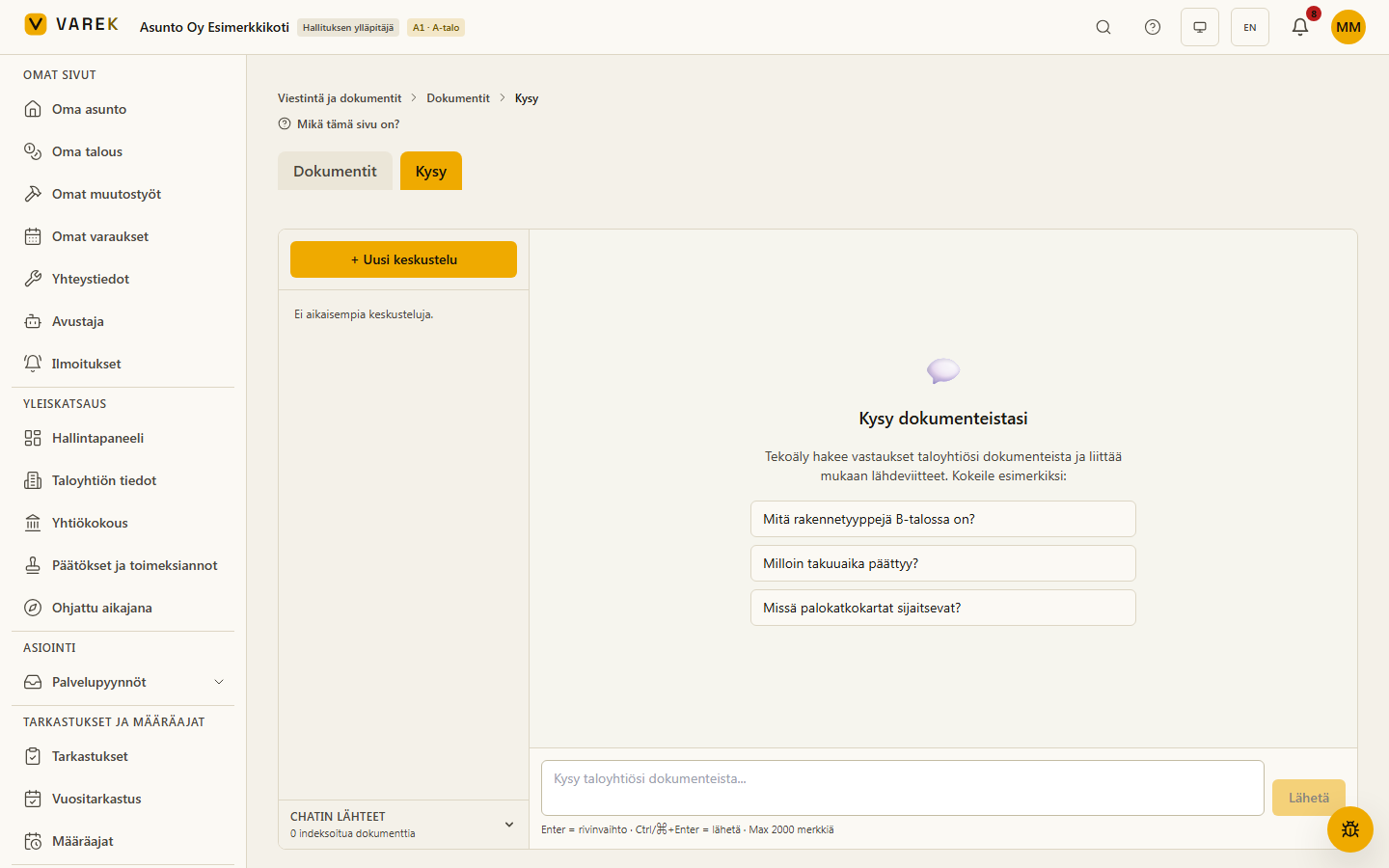
Task: Open the help question mark icon
Action: (1153, 27)
